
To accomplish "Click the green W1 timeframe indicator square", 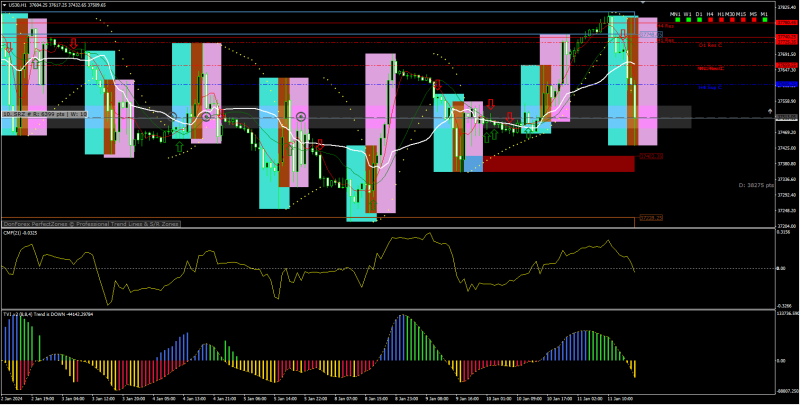I will [x=688, y=21].
